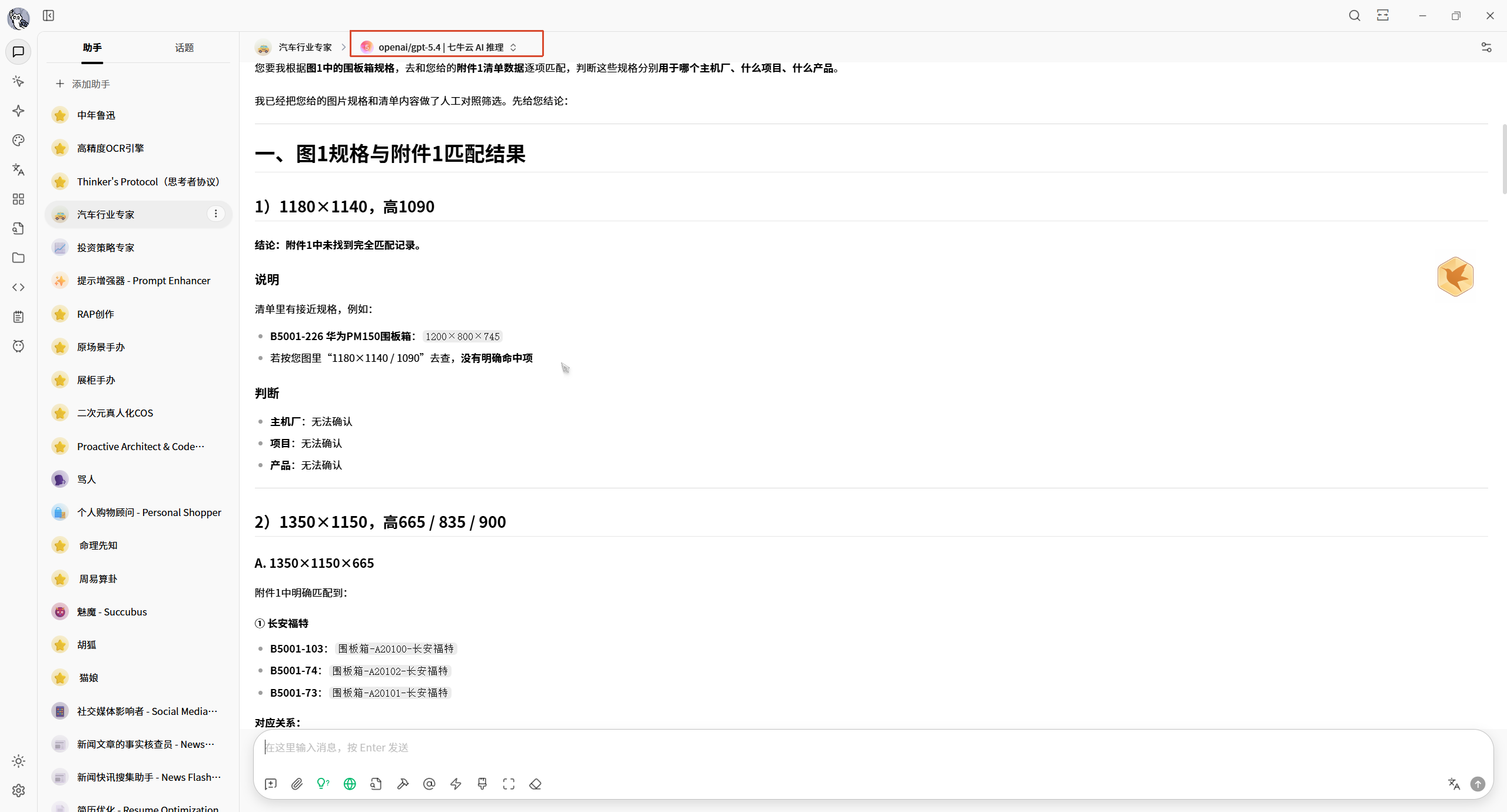Screen dimensions: 1507x812
Task: Toggle the green globe web search
Action: pyautogui.click(x=350, y=784)
